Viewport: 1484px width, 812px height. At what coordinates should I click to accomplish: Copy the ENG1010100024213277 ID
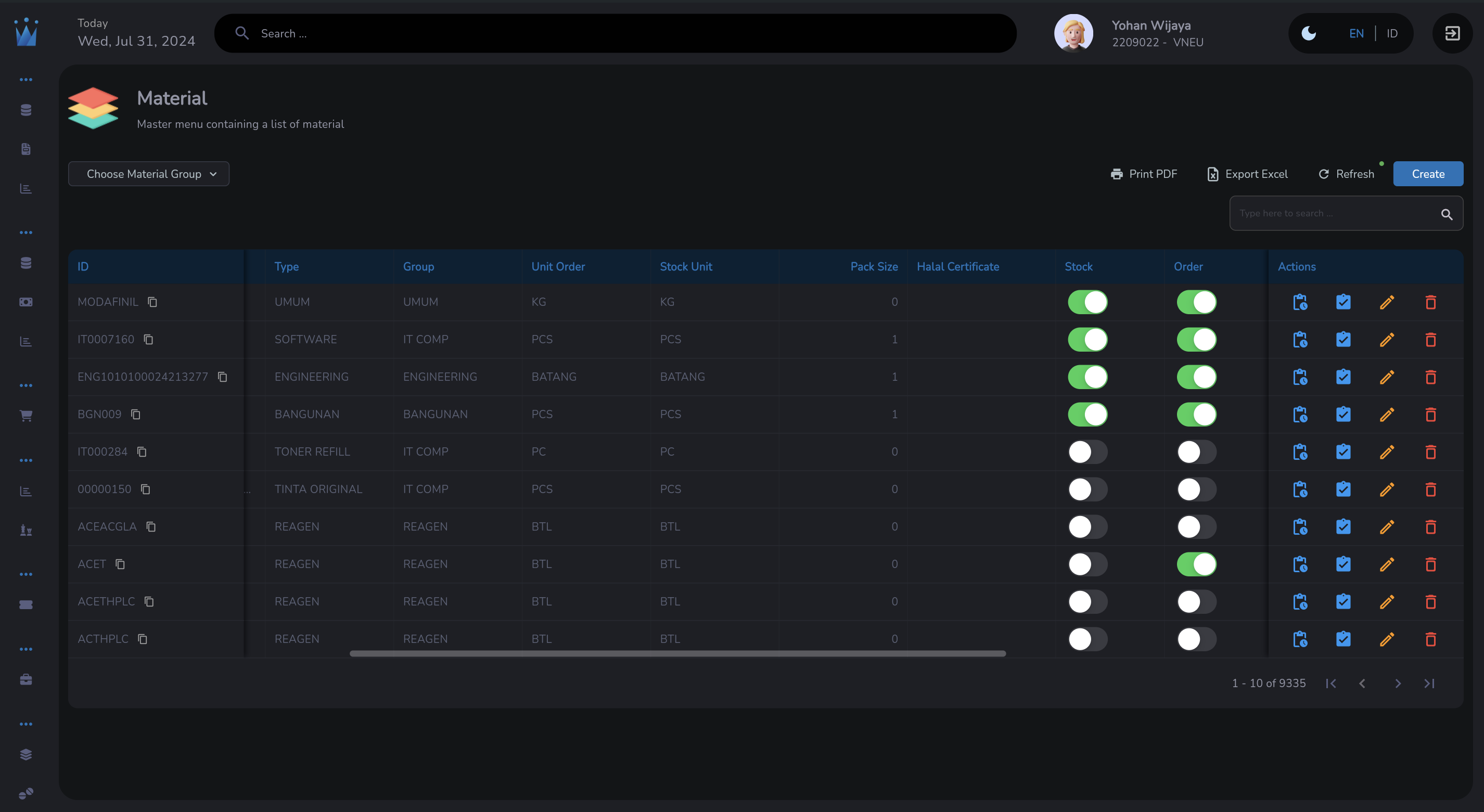click(x=222, y=377)
